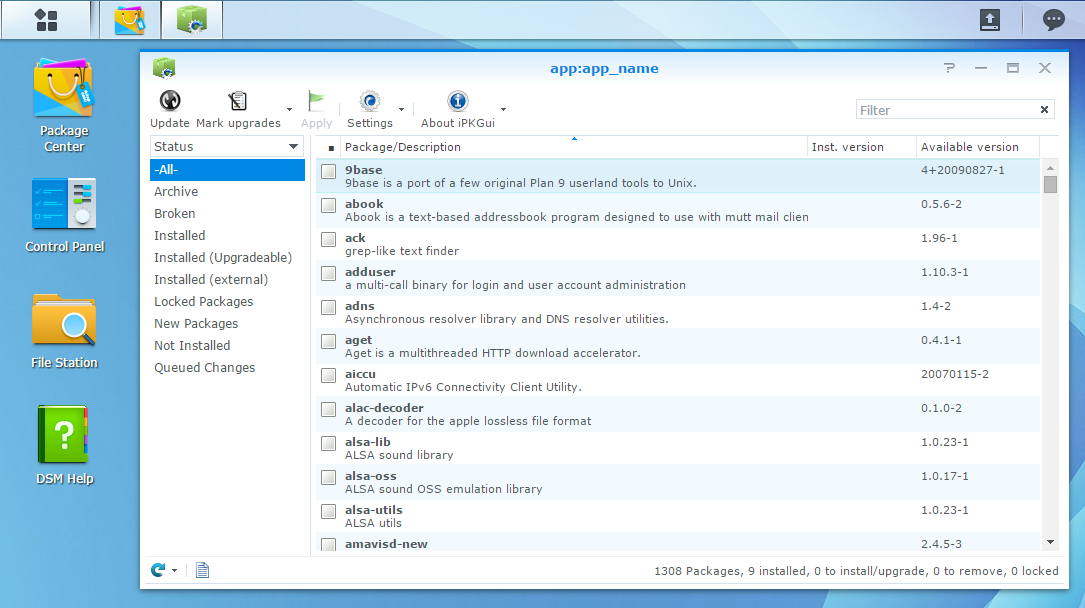Sort by Inst. version column header
Image resolution: width=1085 pixels, height=608 pixels.
pos(861,147)
